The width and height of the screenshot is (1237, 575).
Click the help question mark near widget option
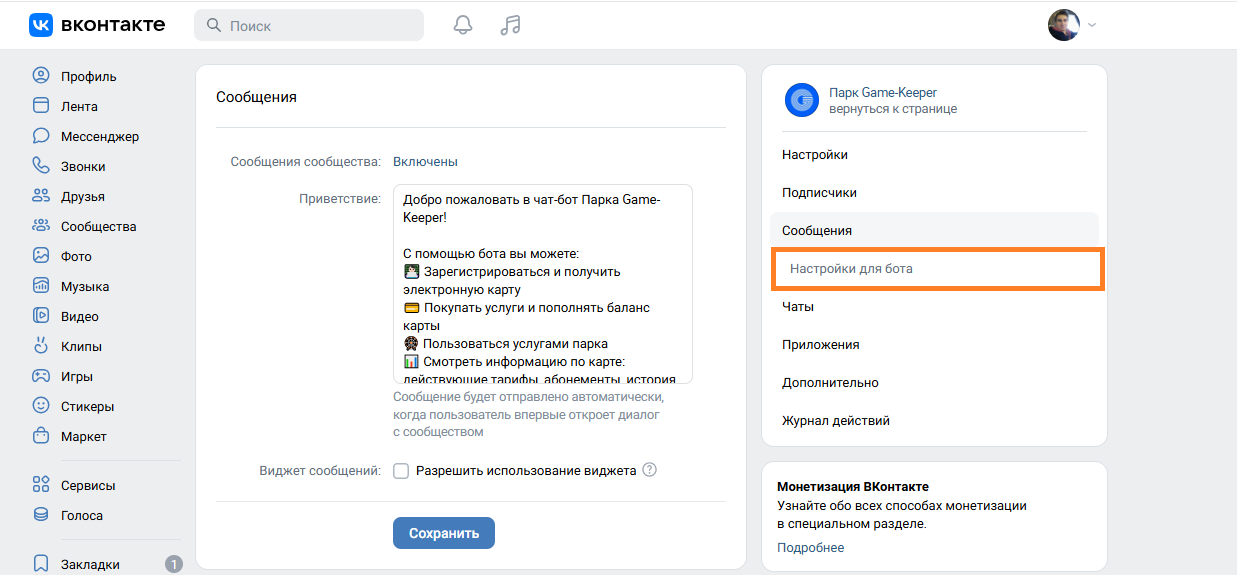point(650,470)
